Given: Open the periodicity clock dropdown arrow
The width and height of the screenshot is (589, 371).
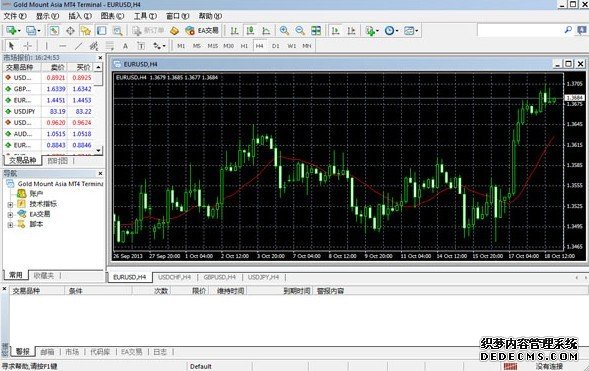Looking at the screenshot, I should coord(397,31).
